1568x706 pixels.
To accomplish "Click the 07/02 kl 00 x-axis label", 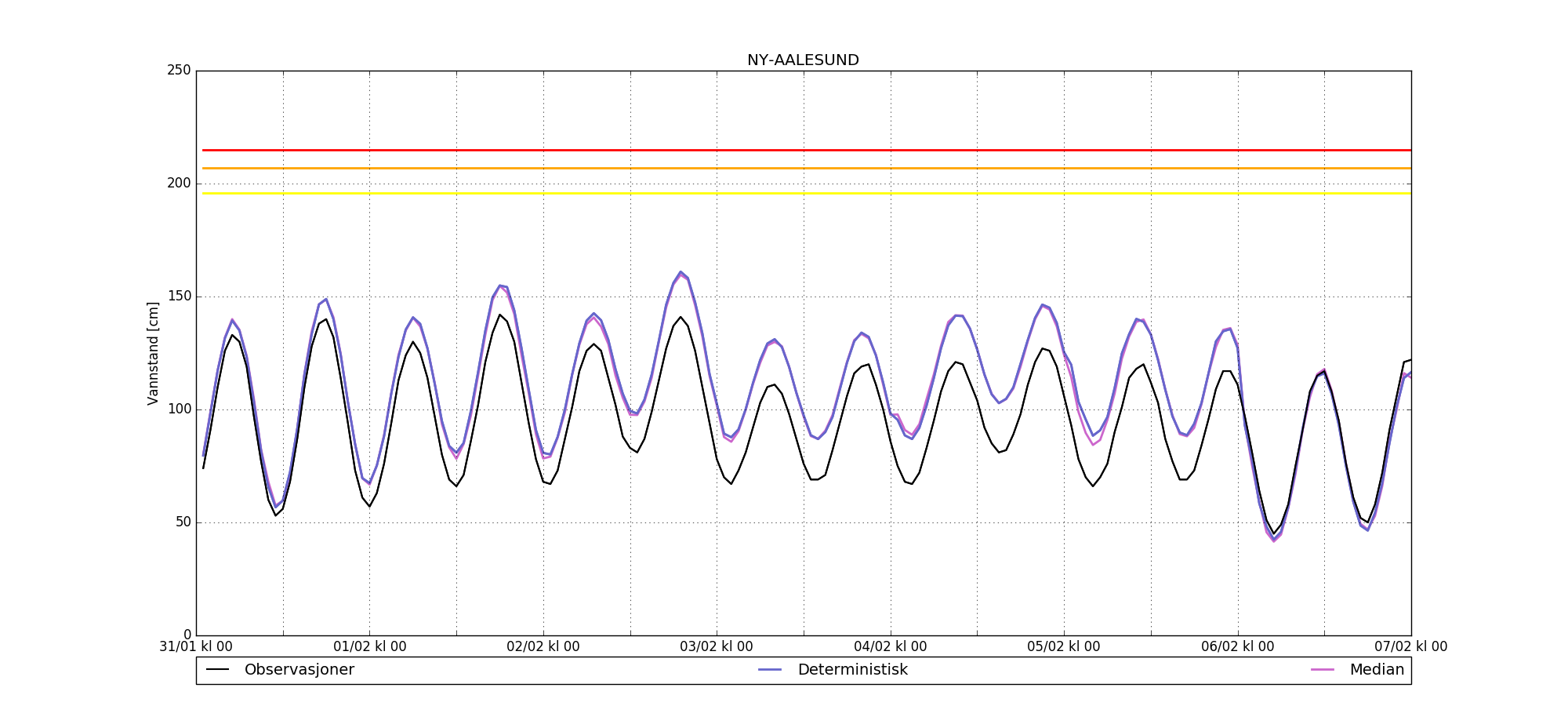I will pos(1410,647).
